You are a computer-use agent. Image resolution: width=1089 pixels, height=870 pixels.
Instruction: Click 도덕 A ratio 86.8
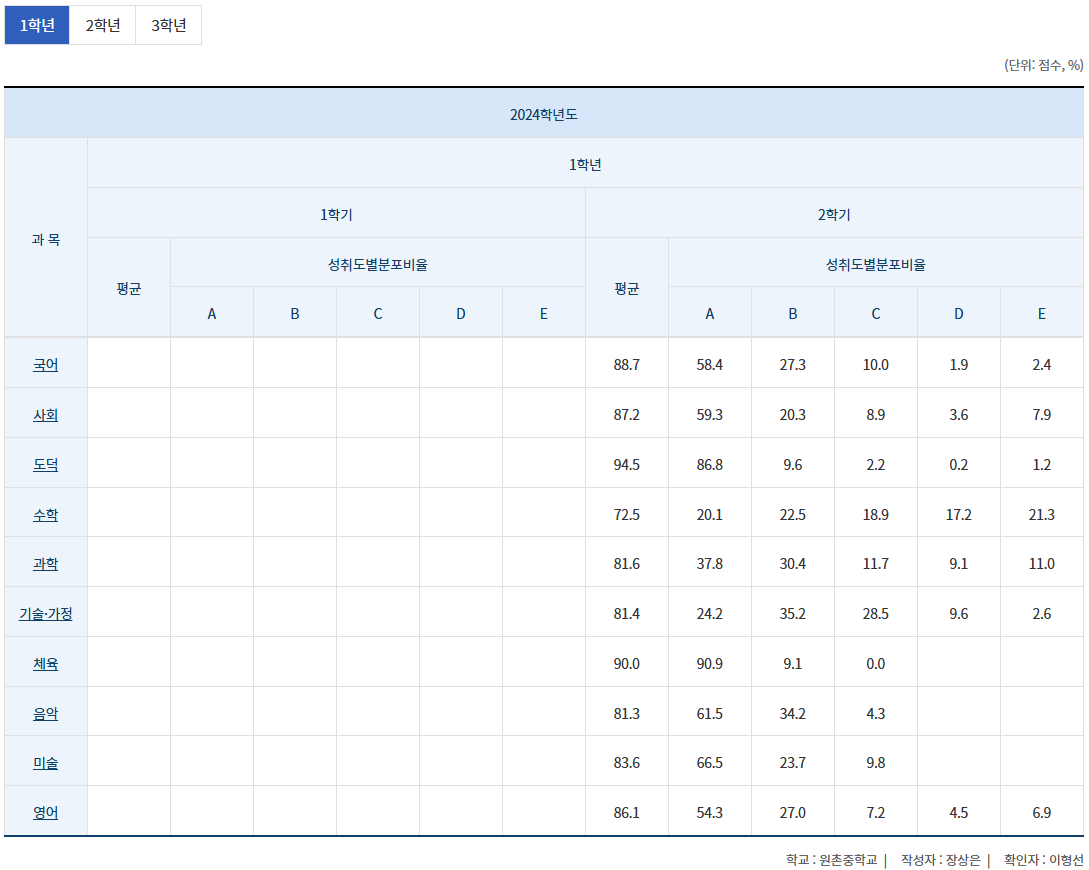click(x=710, y=465)
